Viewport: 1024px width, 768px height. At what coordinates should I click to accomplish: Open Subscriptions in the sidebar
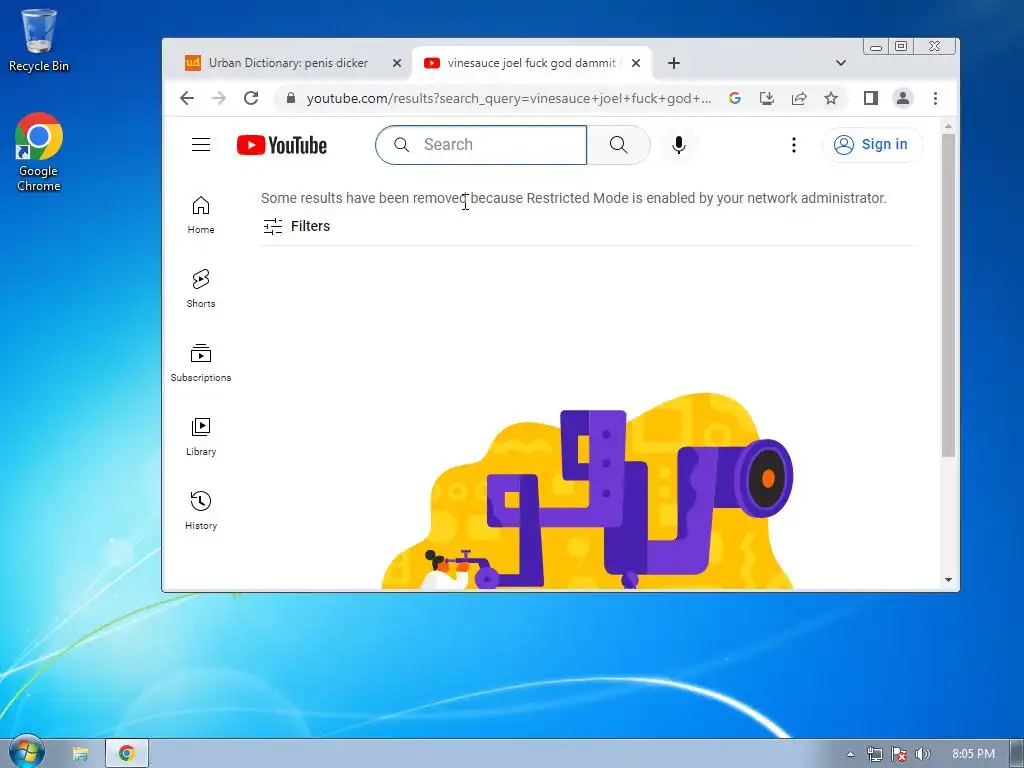pyautogui.click(x=200, y=362)
